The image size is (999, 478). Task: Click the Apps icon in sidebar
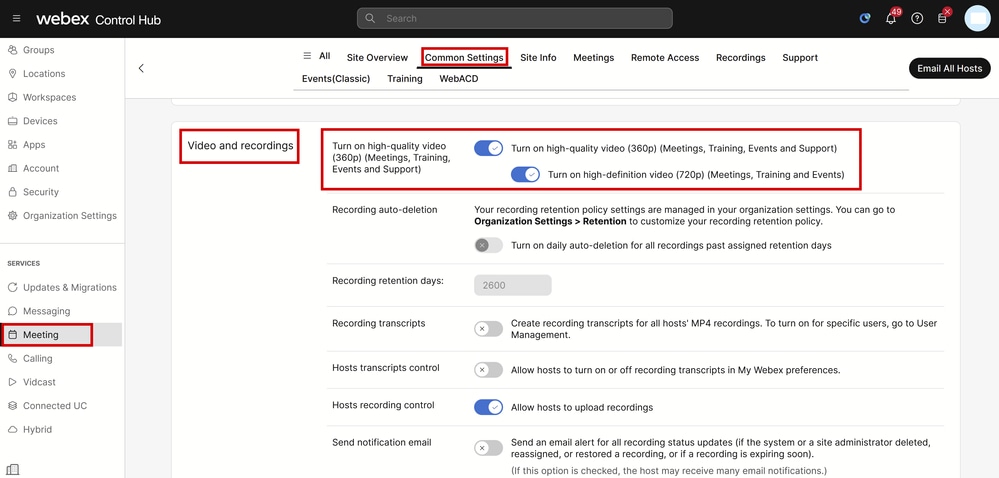pyautogui.click(x=12, y=145)
